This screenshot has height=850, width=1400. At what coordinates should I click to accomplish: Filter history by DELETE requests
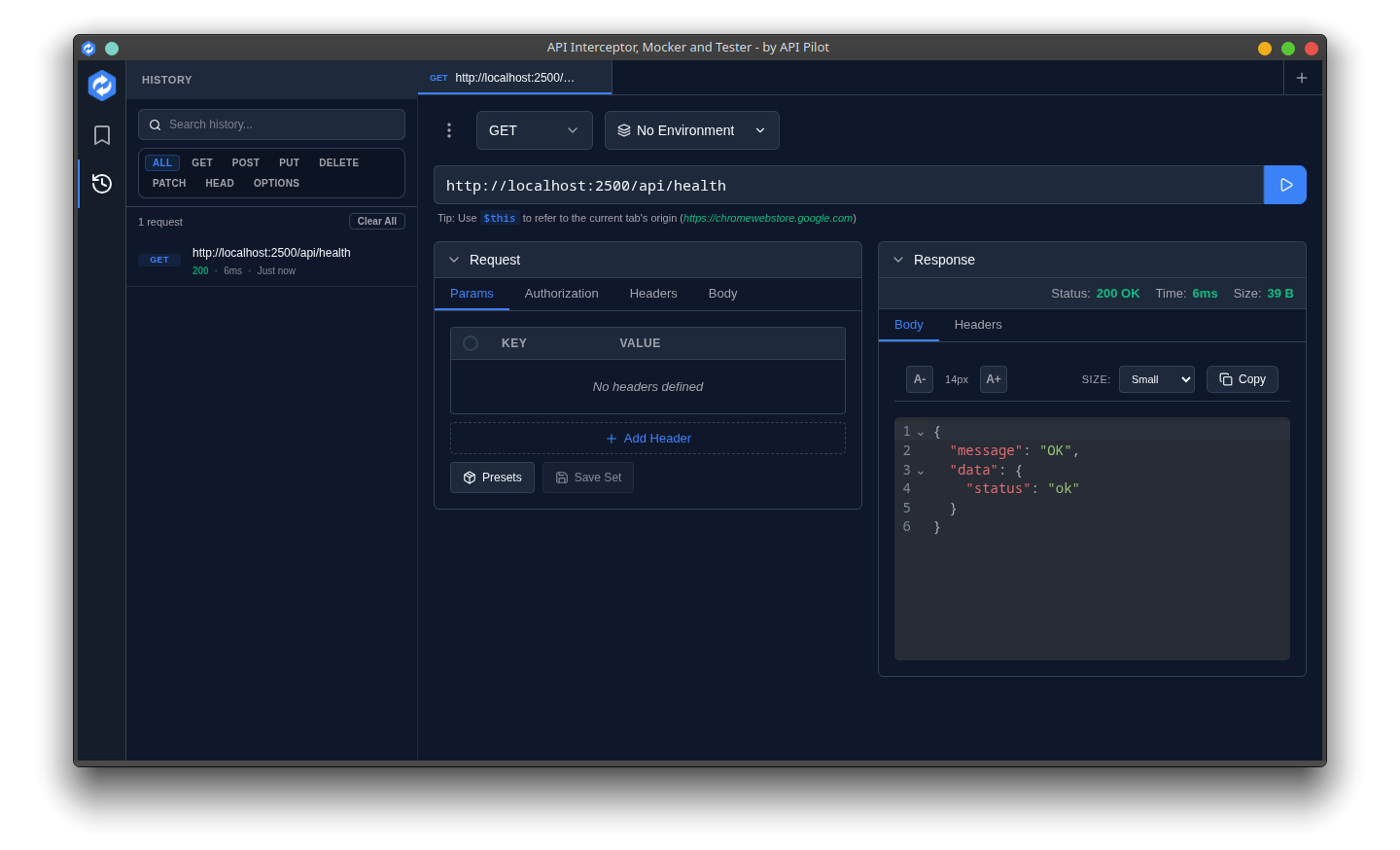pyautogui.click(x=338, y=162)
